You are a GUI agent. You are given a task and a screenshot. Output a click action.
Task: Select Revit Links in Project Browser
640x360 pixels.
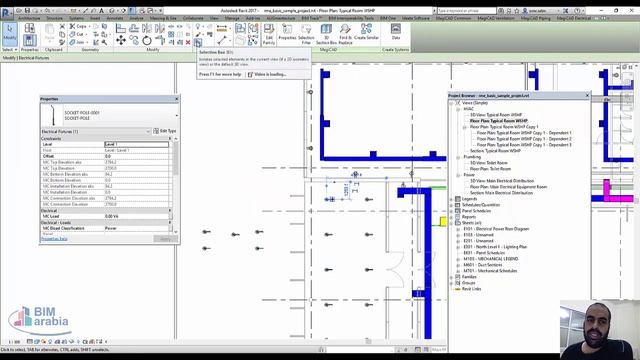(471, 289)
